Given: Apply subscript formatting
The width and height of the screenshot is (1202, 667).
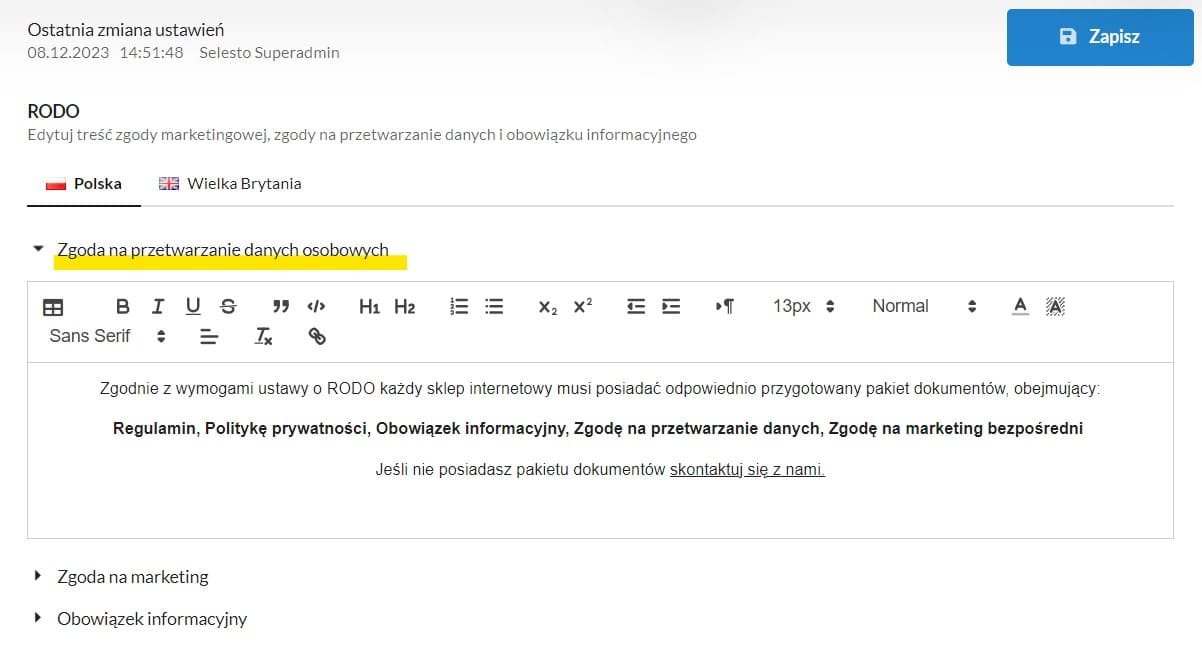Looking at the screenshot, I should coord(547,307).
